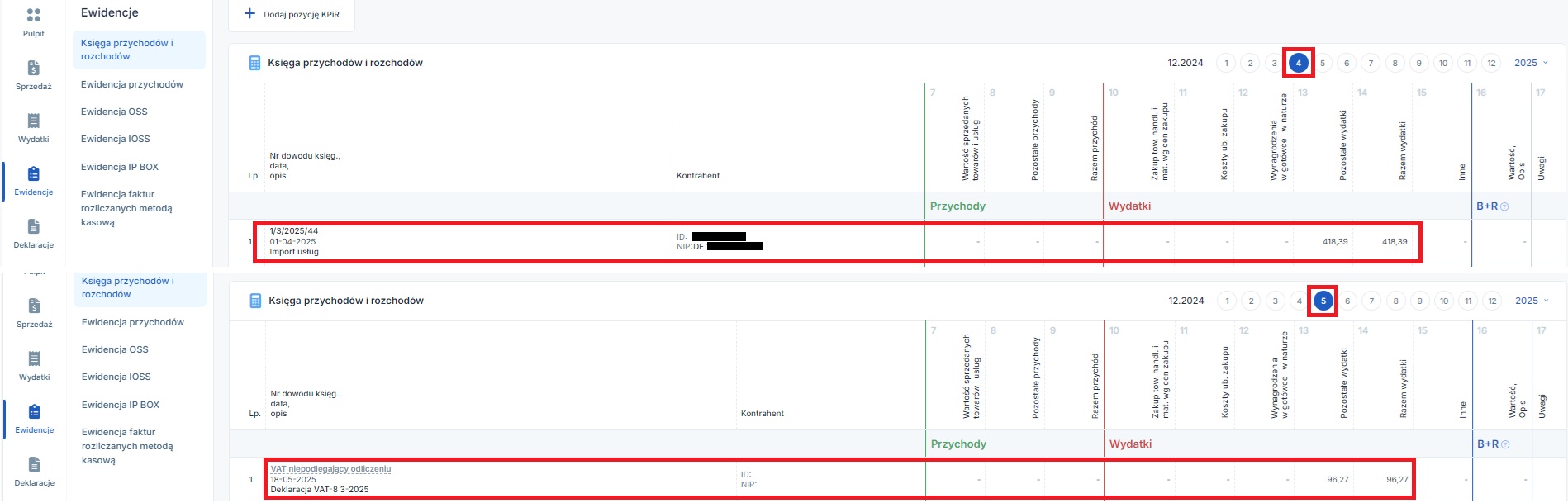Screen dimensions: 1568x503
Task: Select month 3 in the upper ledger pager
Action: click(x=1275, y=63)
